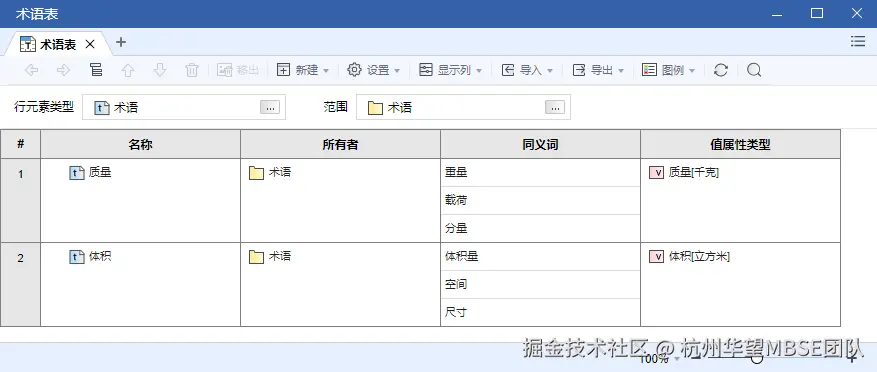Image resolution: width=877 pixels, height=372 pixels.
Task: Click the 设置 gear icon
Action: (355, 70)
